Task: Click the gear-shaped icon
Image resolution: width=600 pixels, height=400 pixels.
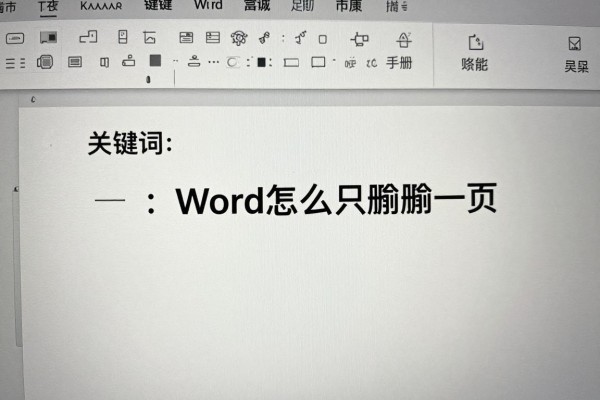Action: 239,38
